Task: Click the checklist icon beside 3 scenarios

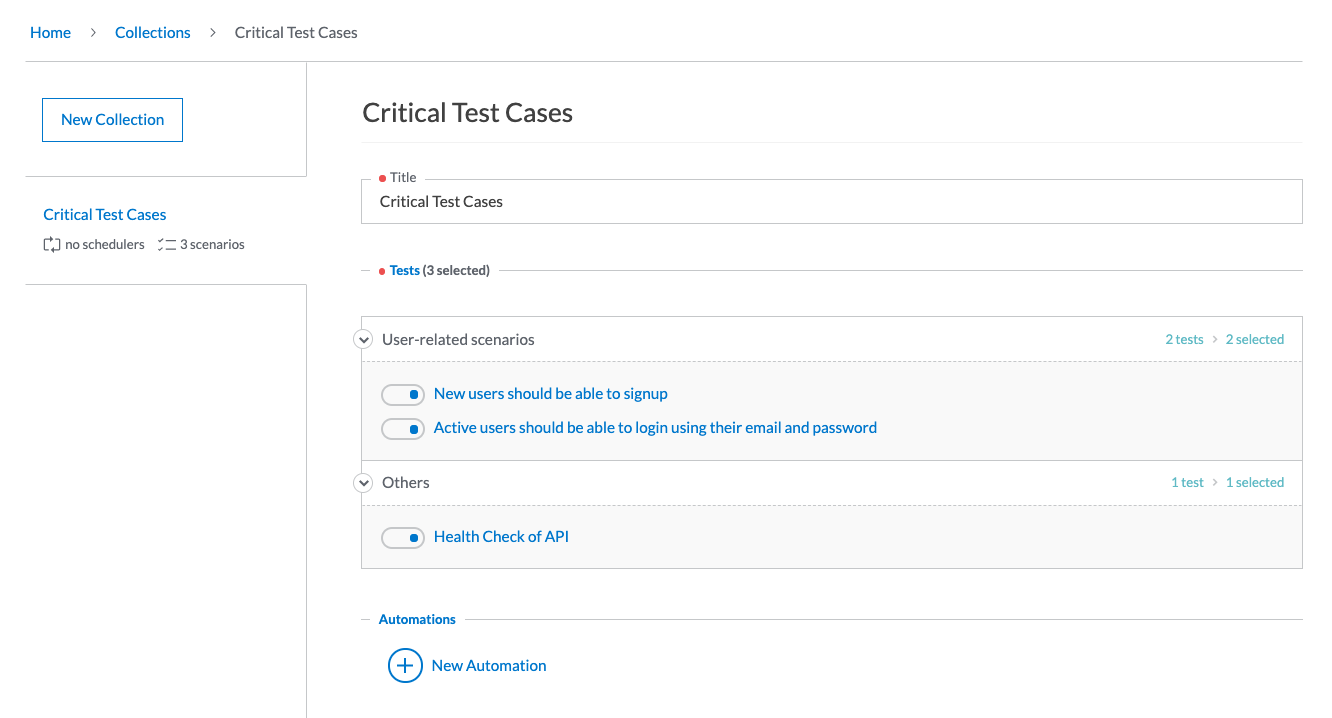Action: click(x=167, y=244)
